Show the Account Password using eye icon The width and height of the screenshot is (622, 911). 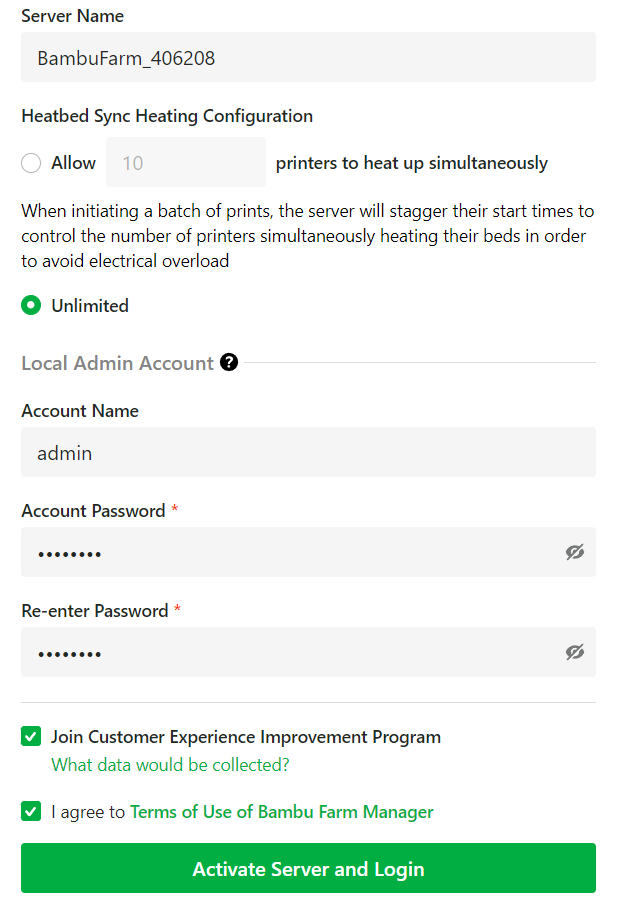tap(574, 552)
